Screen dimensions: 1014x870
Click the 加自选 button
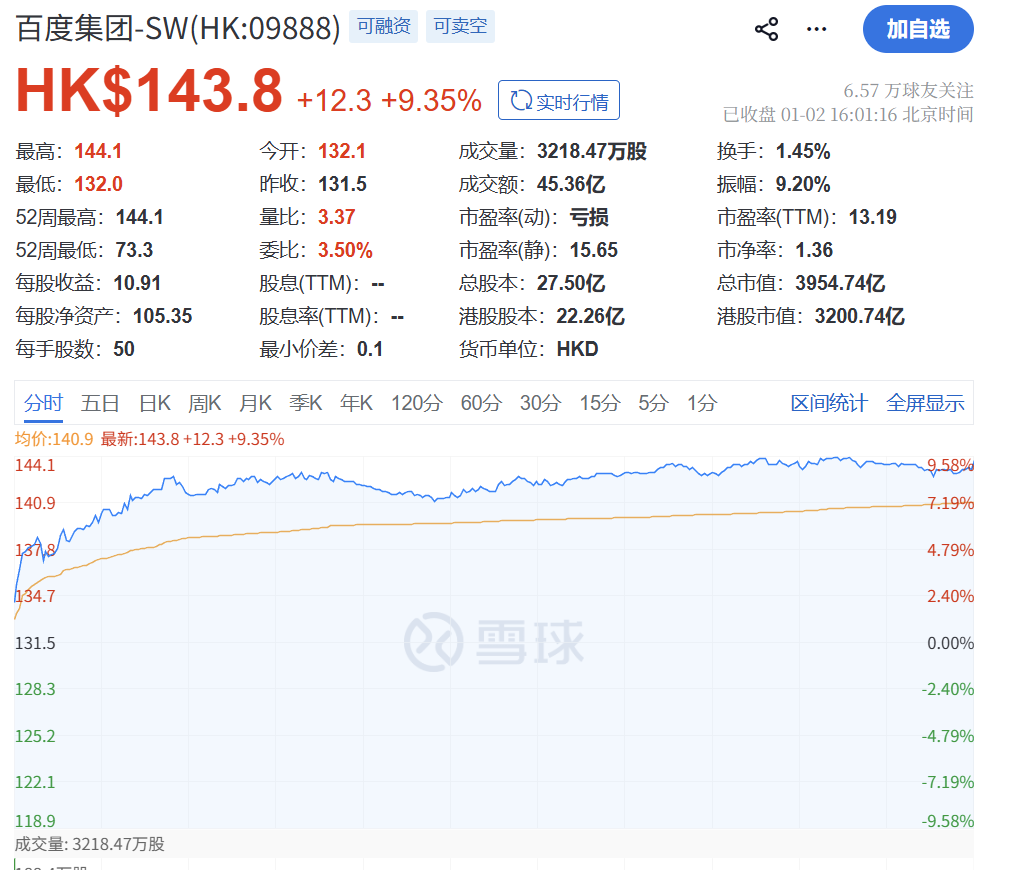(x=917, y=29)
